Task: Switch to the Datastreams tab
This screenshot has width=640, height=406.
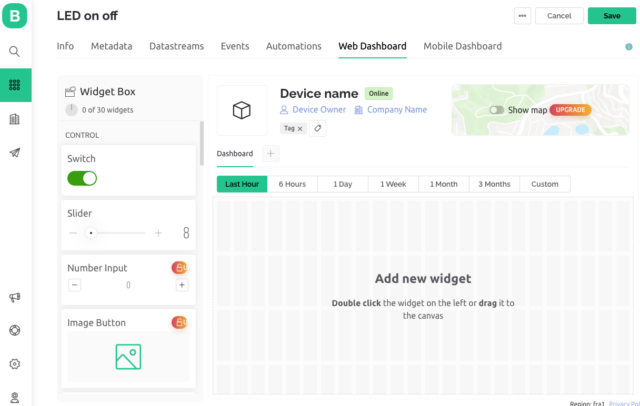Action: coord(177,46)
